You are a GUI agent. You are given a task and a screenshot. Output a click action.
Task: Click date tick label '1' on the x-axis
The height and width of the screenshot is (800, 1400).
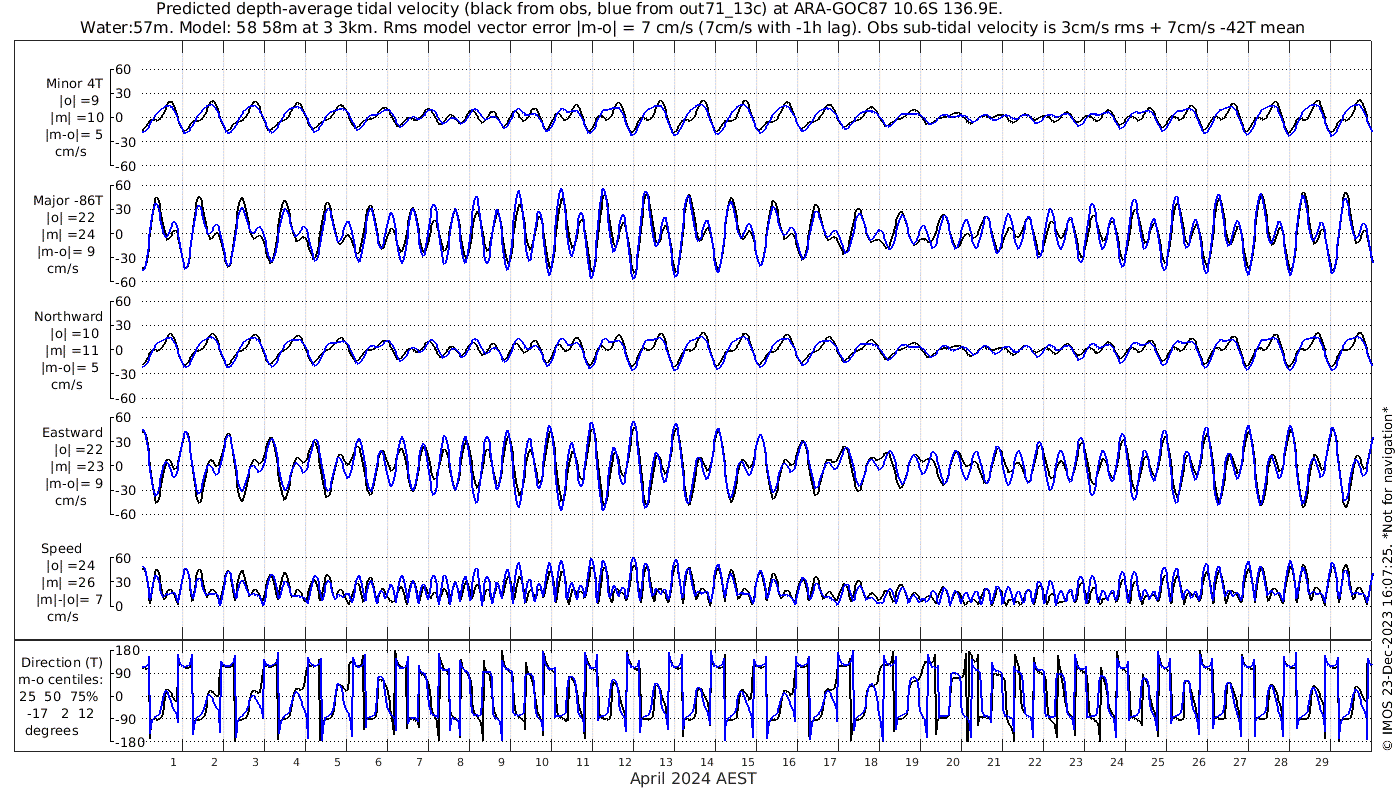(x=174, y=762)
